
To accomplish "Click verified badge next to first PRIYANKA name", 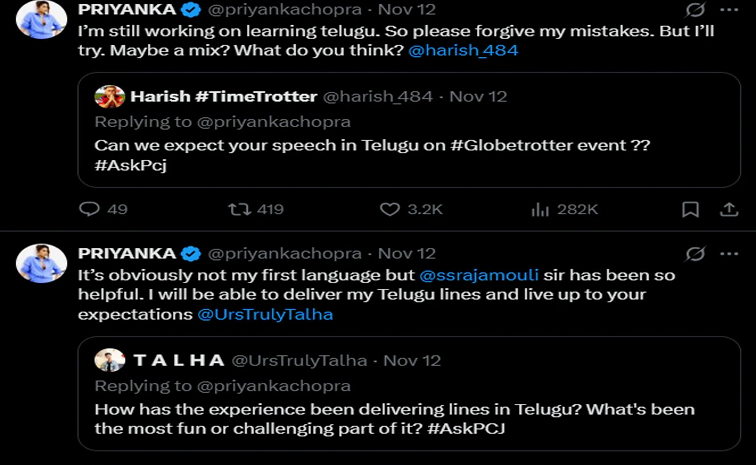I will (x=189, y=11).
